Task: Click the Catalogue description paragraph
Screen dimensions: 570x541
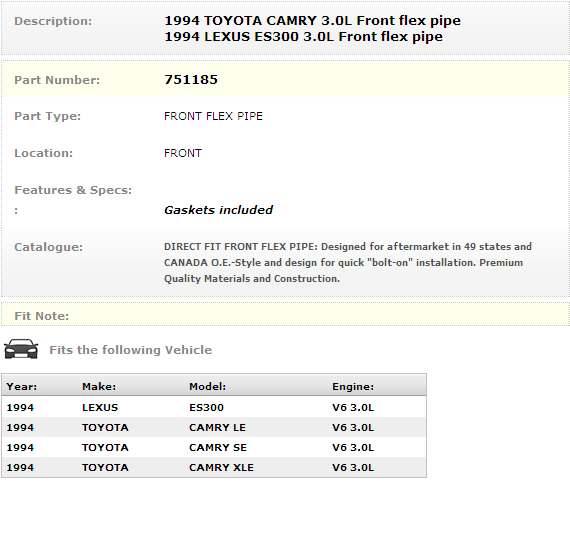Action: point(348,263)
